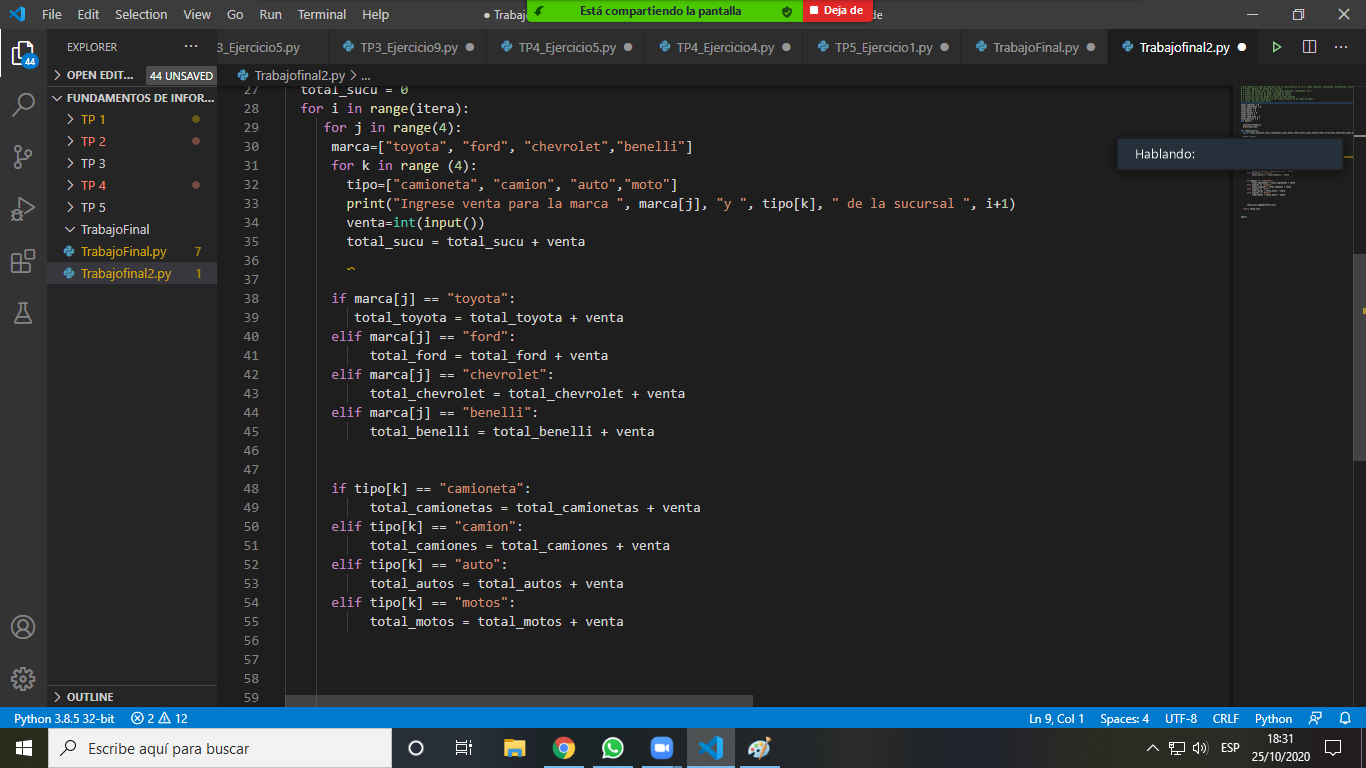Open Task View on taskbar

pos(464,748)
